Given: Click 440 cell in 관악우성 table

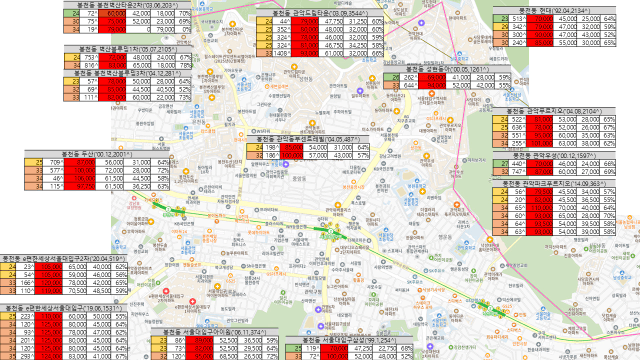Looking at the screenshot, I should [517, 163].
